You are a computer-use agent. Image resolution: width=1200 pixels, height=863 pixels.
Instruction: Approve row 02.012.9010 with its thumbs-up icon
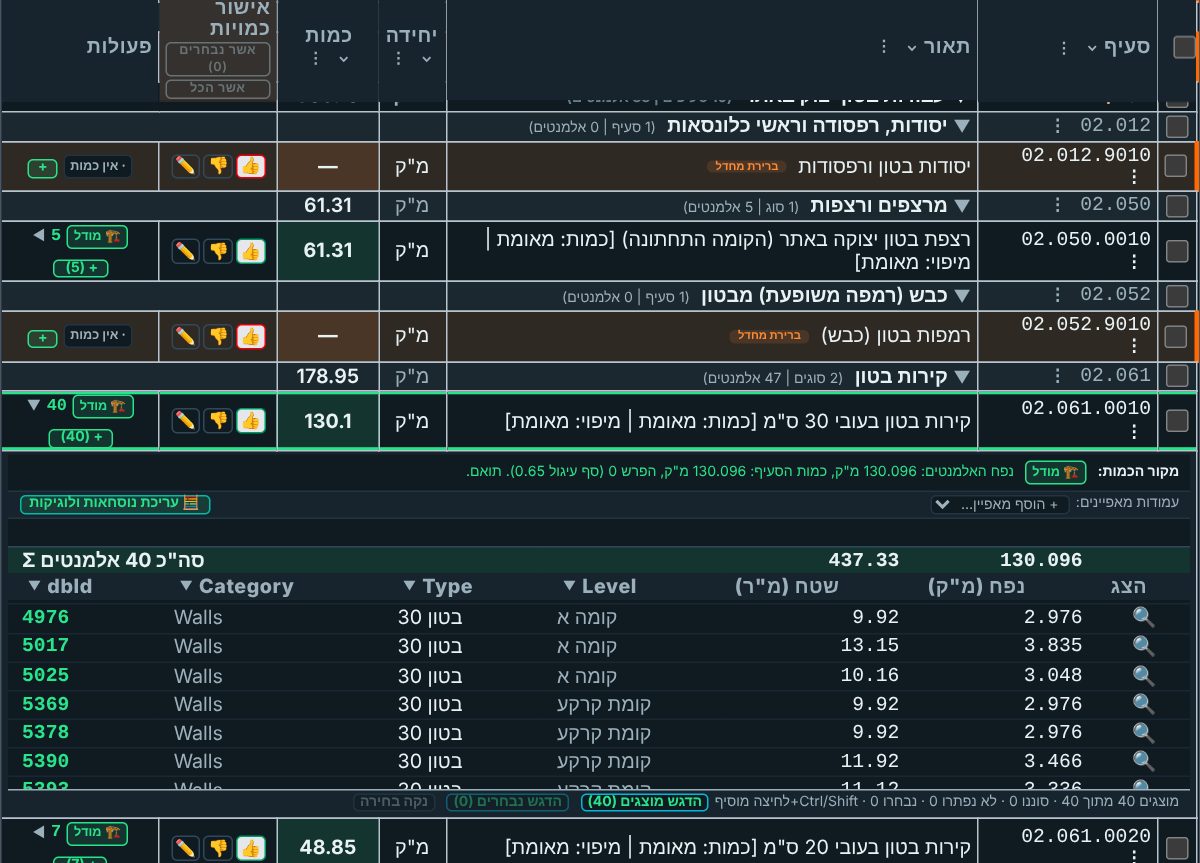pos(251,166)
